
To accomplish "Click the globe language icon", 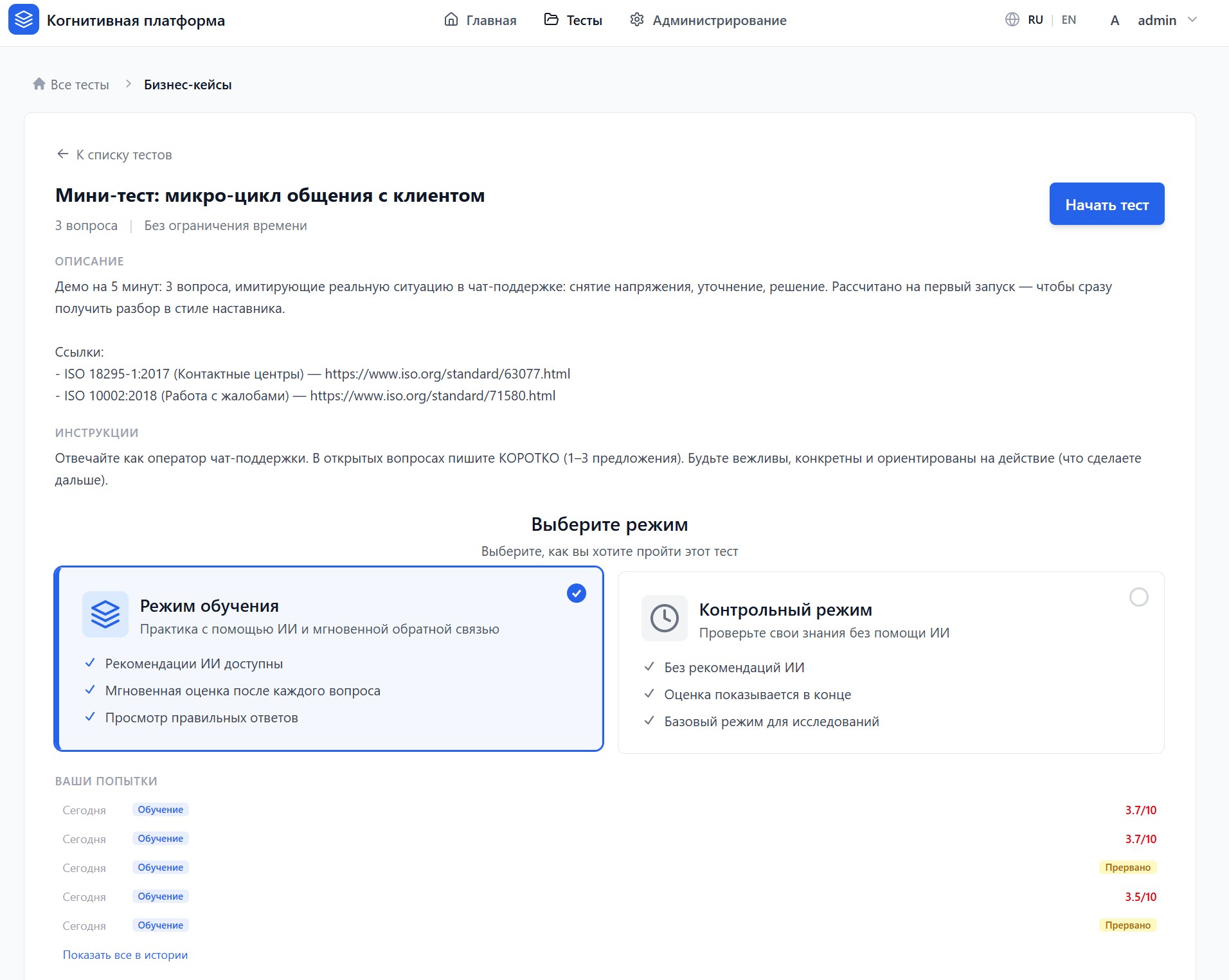I will tap(1012, 19).
